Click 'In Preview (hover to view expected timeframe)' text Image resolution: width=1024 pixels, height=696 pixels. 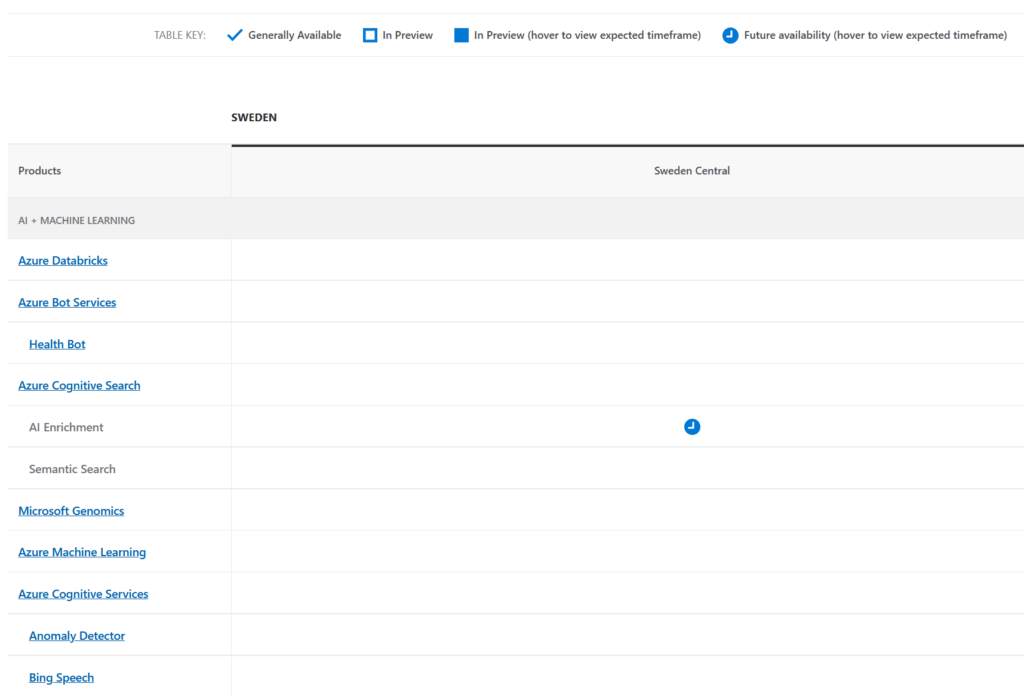click(587, 35)
